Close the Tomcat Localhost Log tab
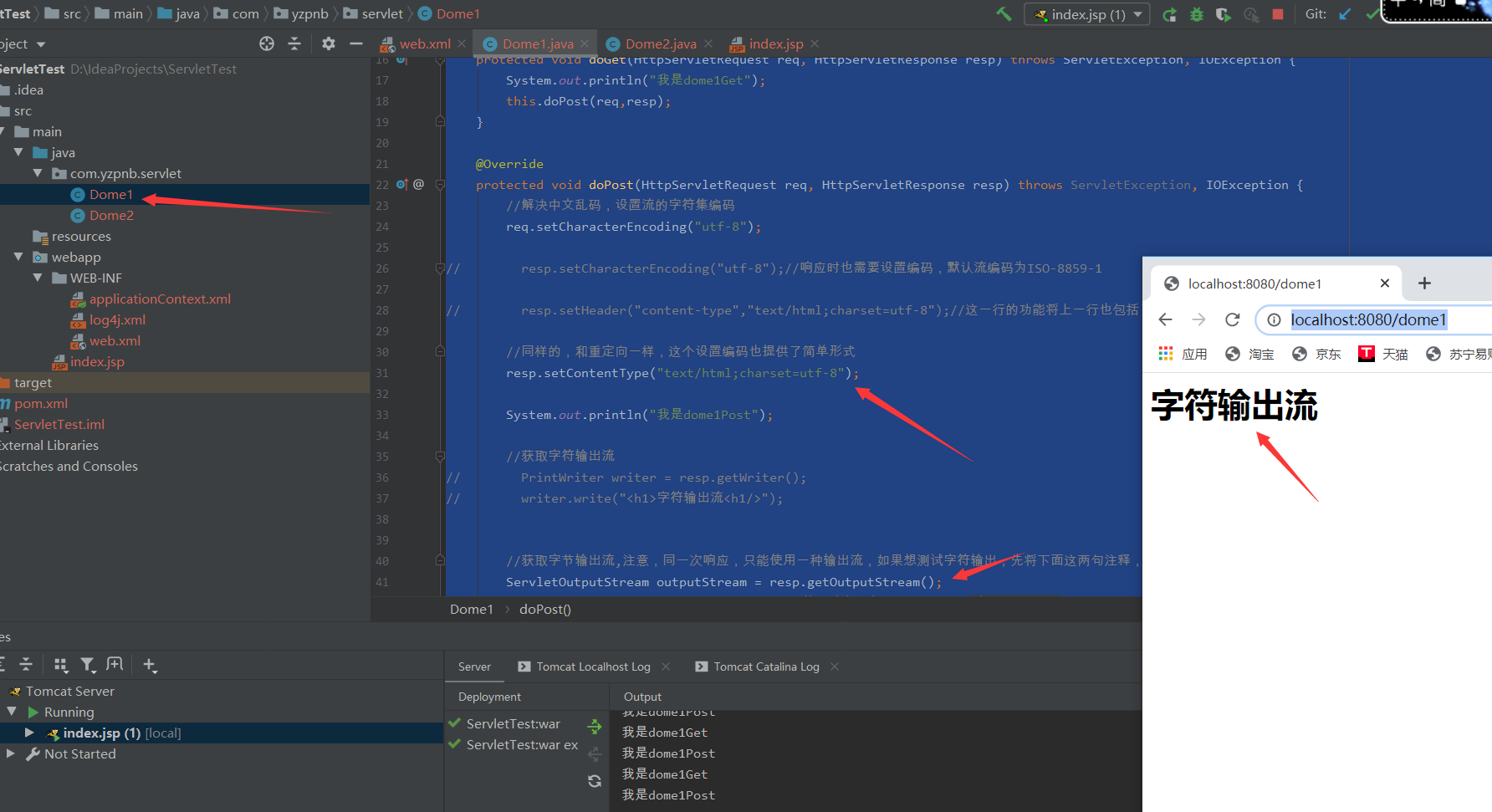The height and width of the screenshot is (812, 1492). [666, 666]
